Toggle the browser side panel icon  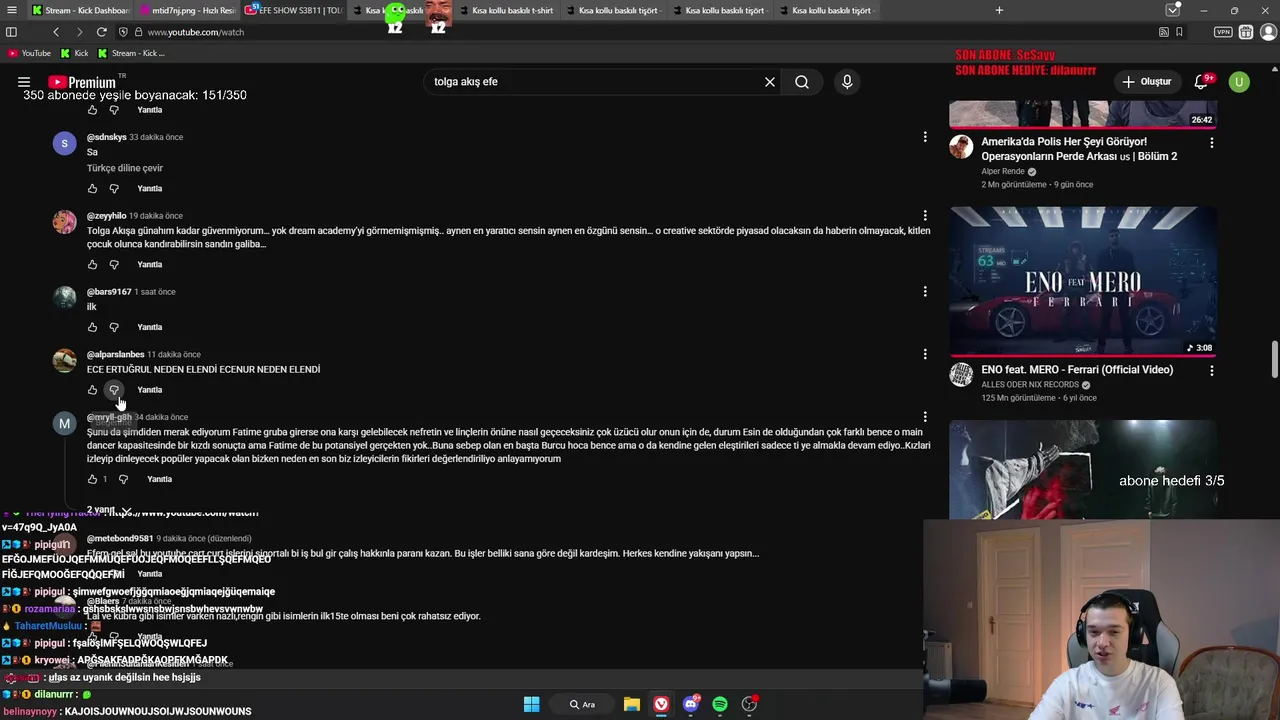coord(12,32)
